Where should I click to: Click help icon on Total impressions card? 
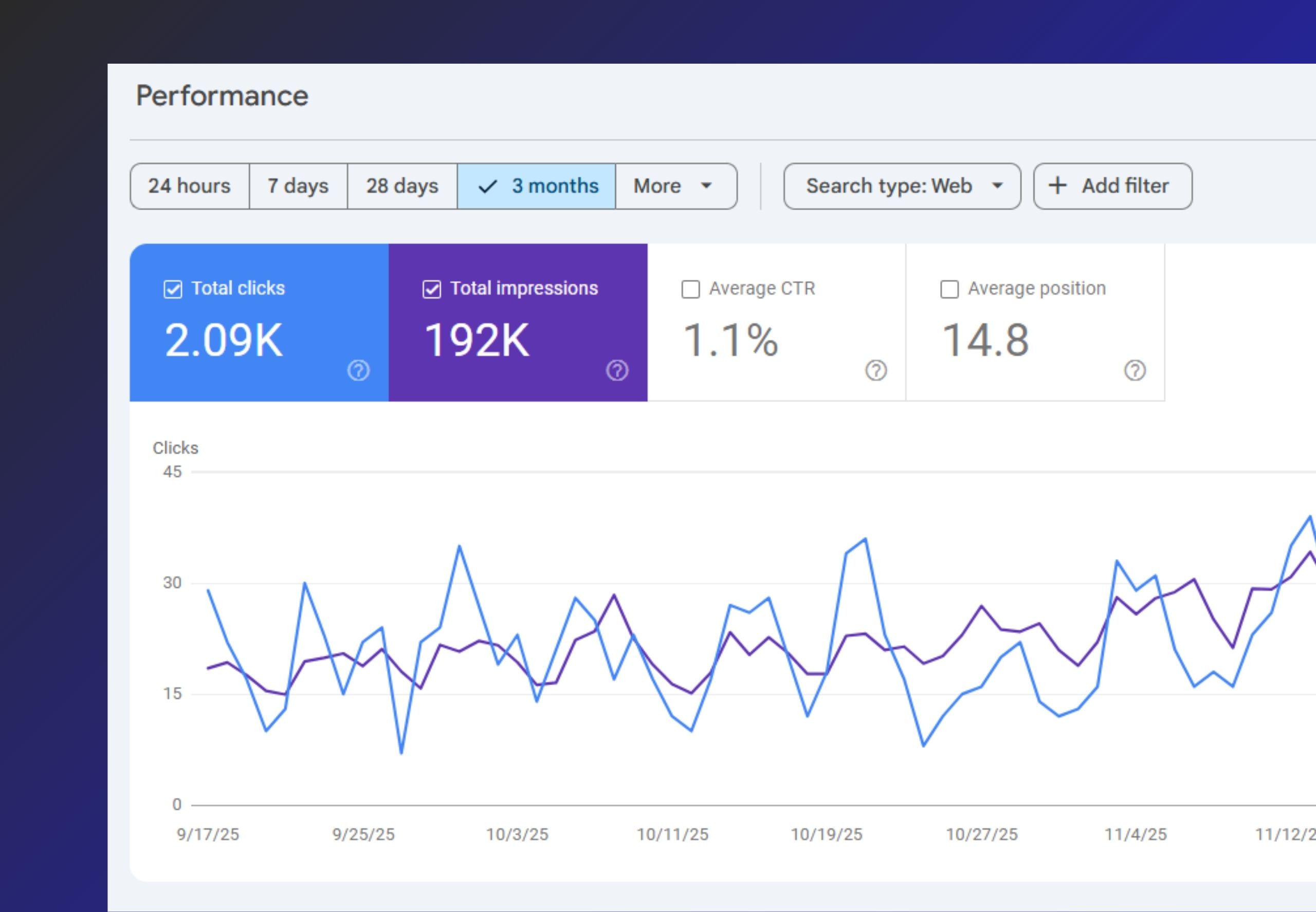(x=617, y=370)
